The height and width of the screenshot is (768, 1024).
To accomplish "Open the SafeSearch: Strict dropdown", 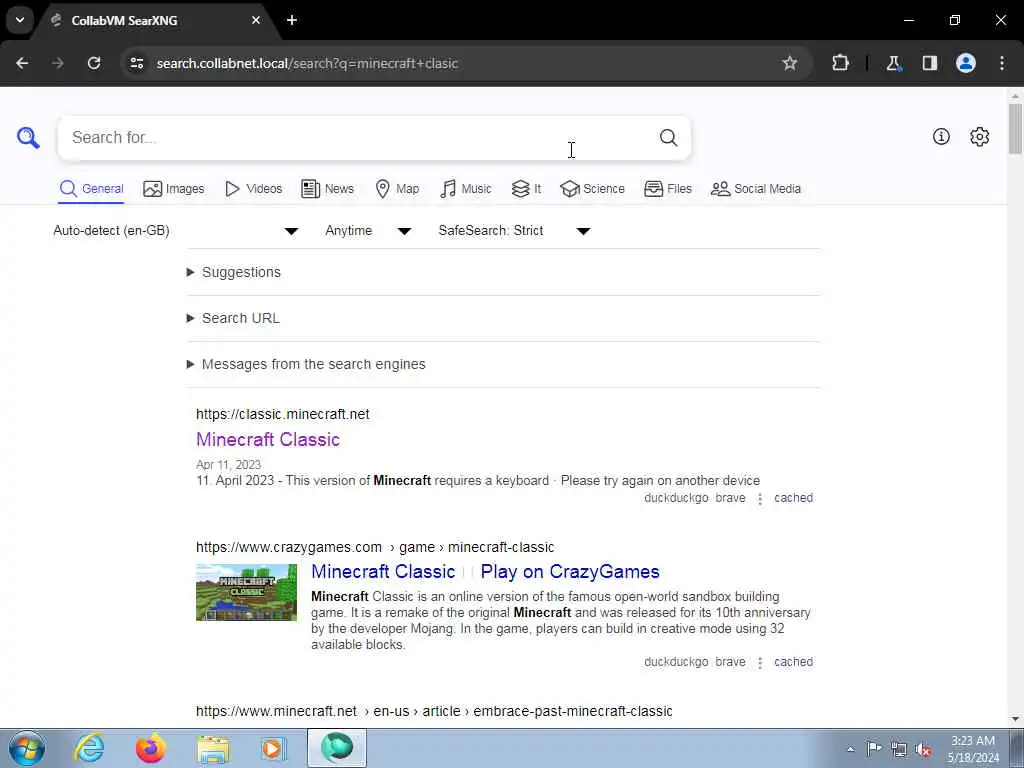I will pos(514,231).
